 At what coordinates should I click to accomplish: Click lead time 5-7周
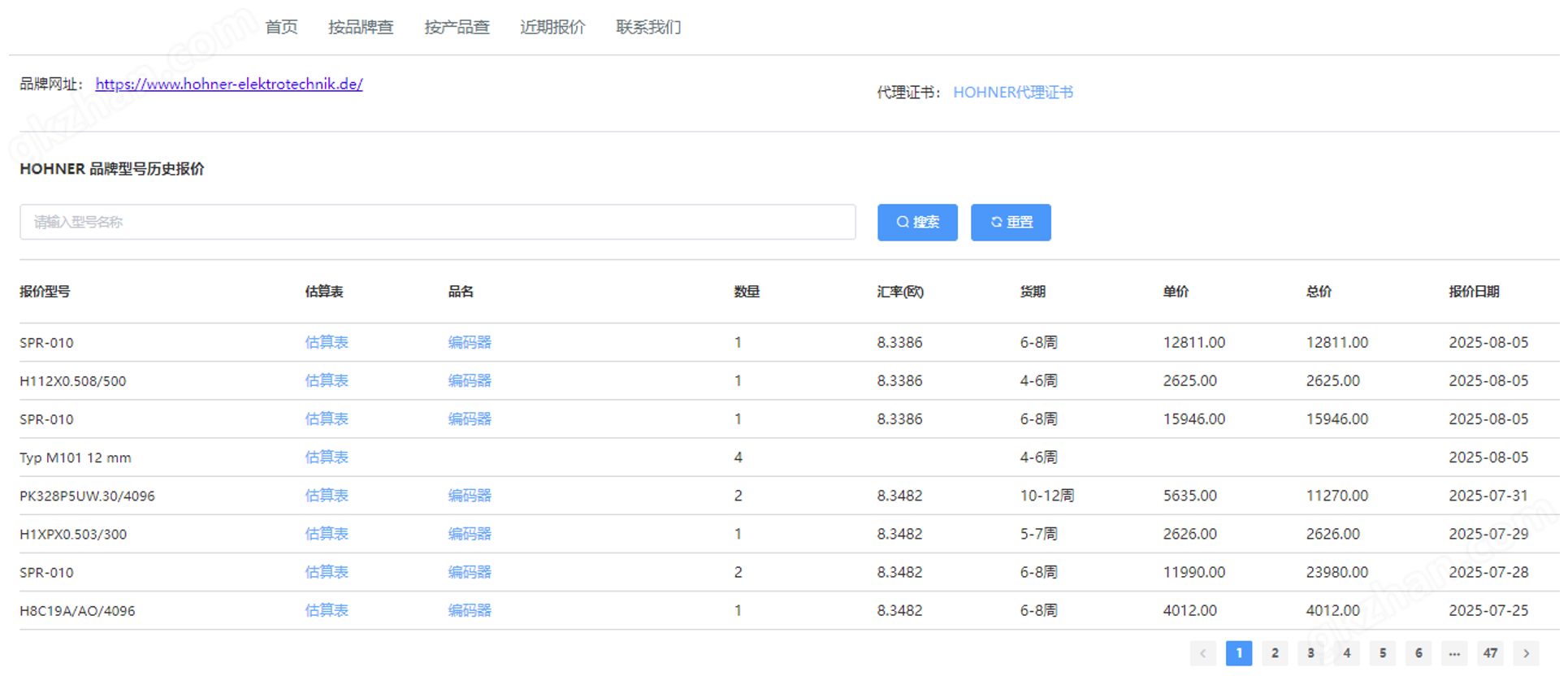tap(1039, 534)
